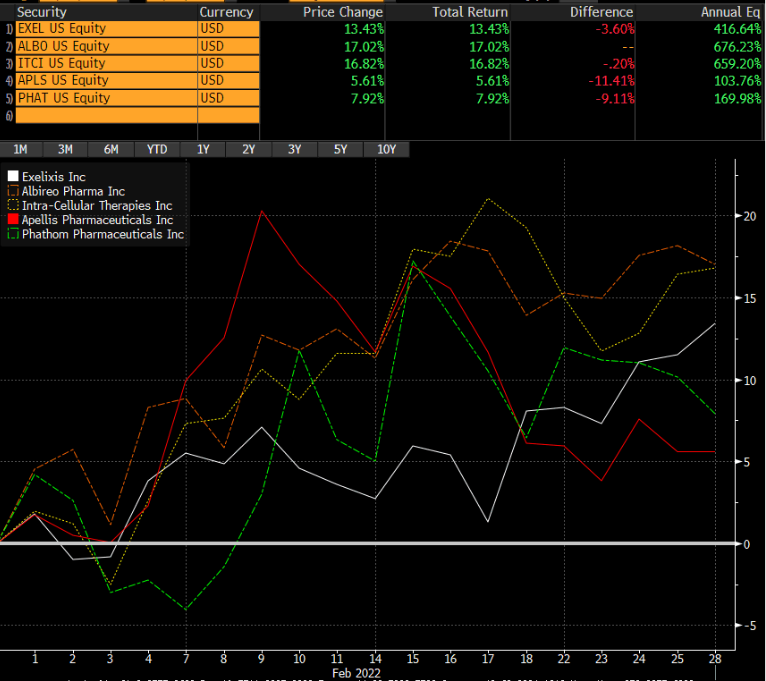Screen dimensions: 766x681
Task: Switch chart to YTD range
Action: pos(157,149)
